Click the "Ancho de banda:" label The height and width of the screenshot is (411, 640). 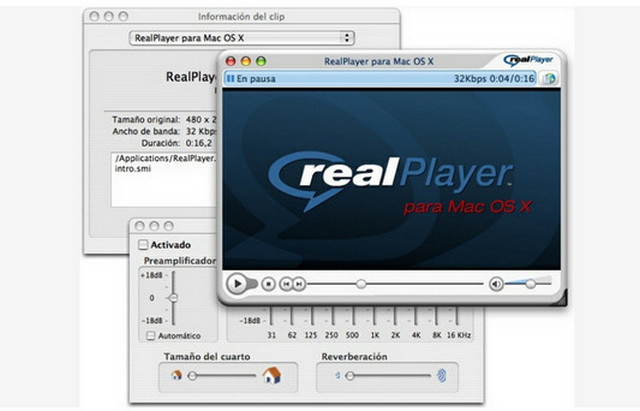tap(146, 131)
